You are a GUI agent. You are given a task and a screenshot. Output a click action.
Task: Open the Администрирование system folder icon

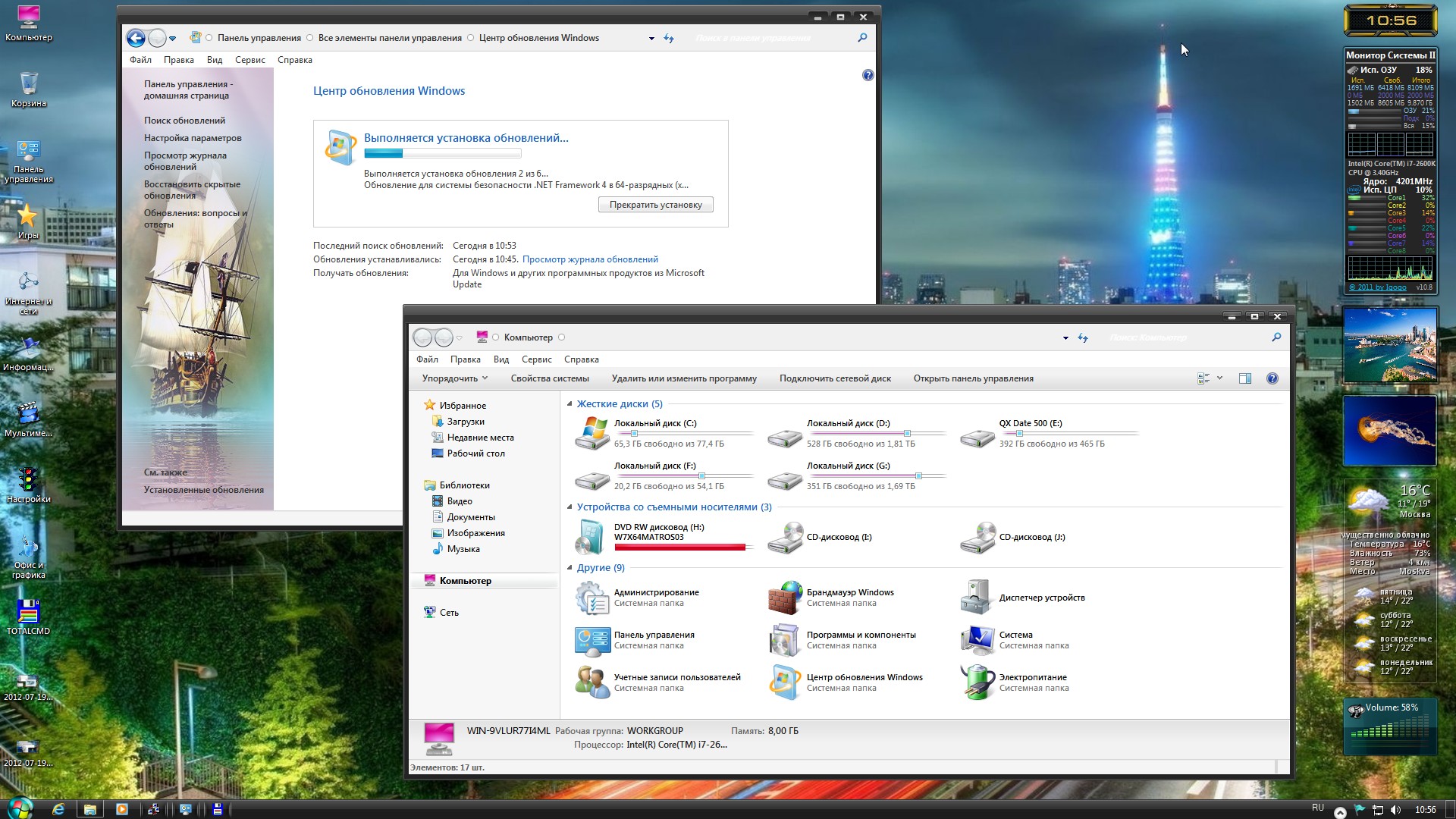(x=591, y=598)
